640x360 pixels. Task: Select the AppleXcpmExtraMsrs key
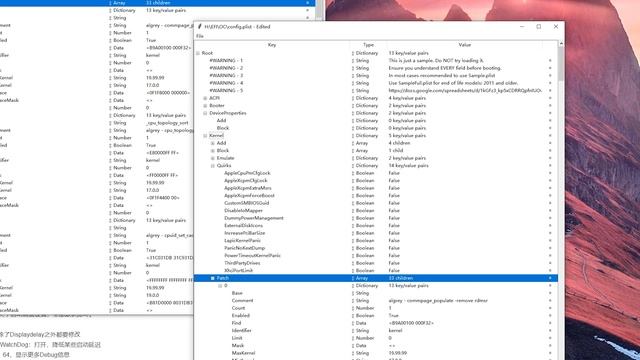pos(248,188)
